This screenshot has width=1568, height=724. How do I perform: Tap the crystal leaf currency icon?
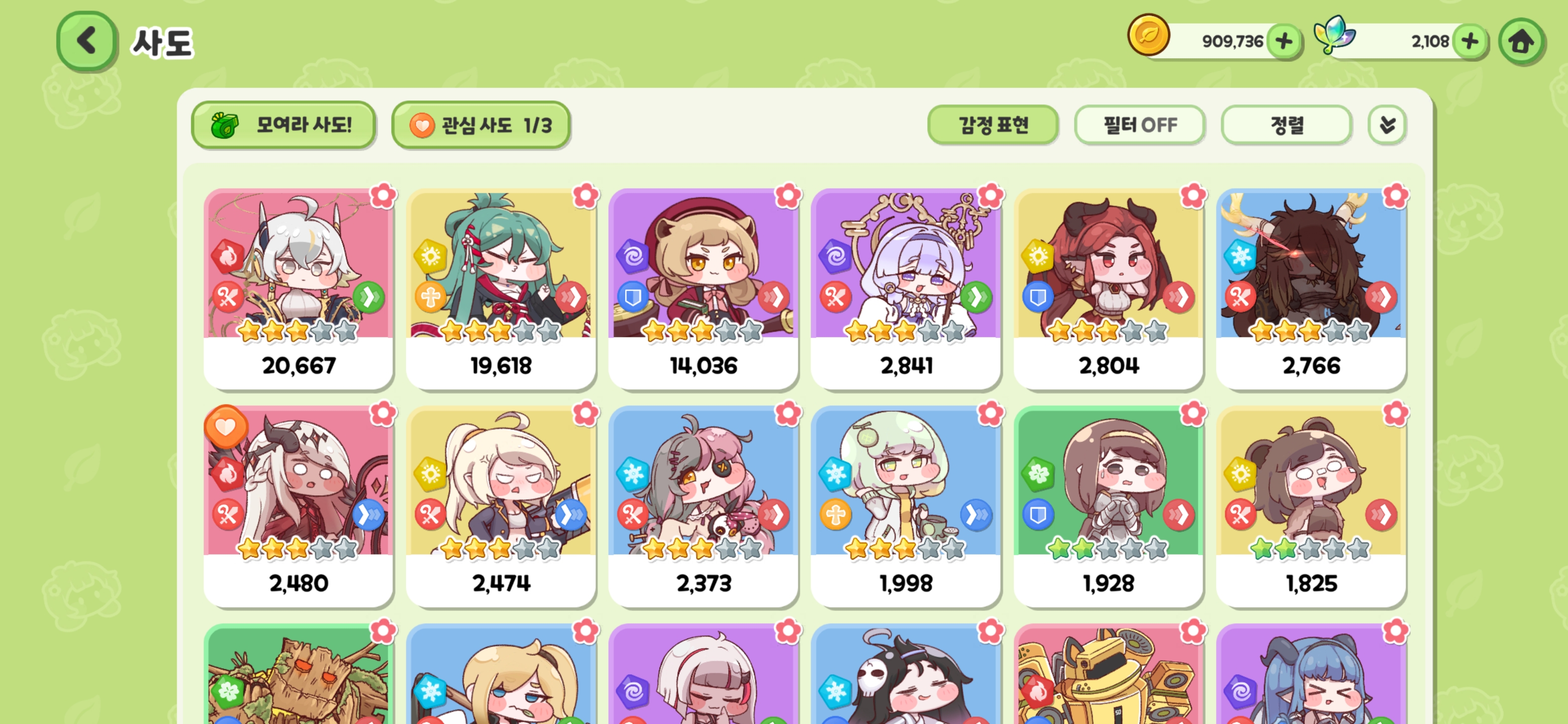coord(1334,34)
